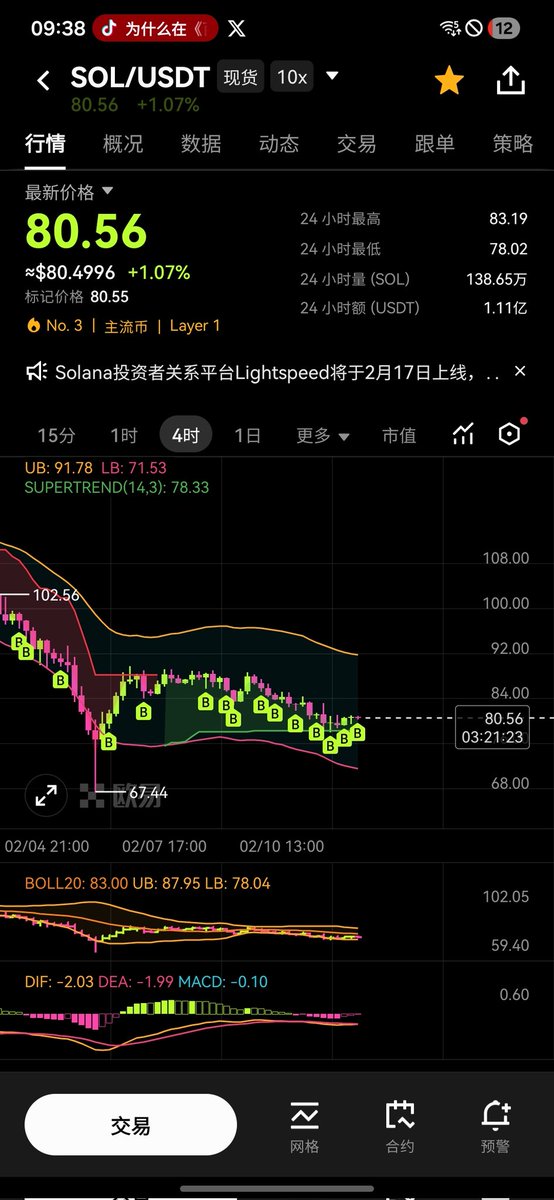Tap the X app status bar icon
The width and height of the screenshot is (554, 1200).
click(237, 28)
